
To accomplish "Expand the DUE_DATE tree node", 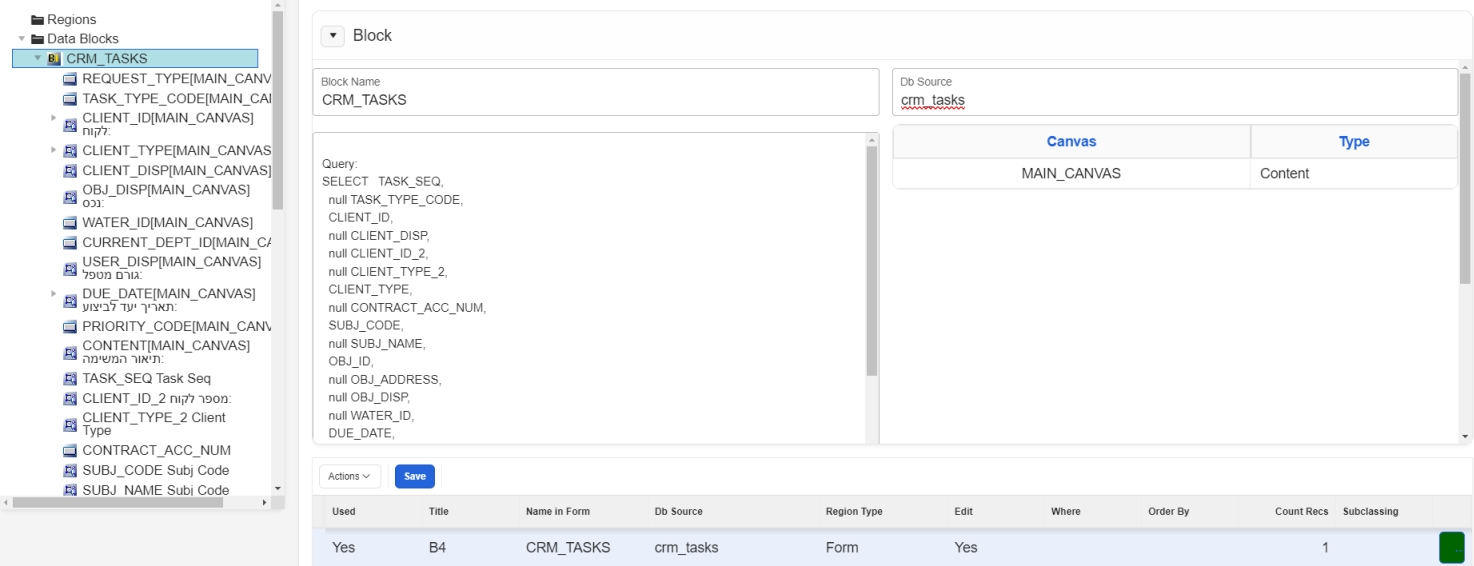I will pyautogui.click(x=54, y=293).
